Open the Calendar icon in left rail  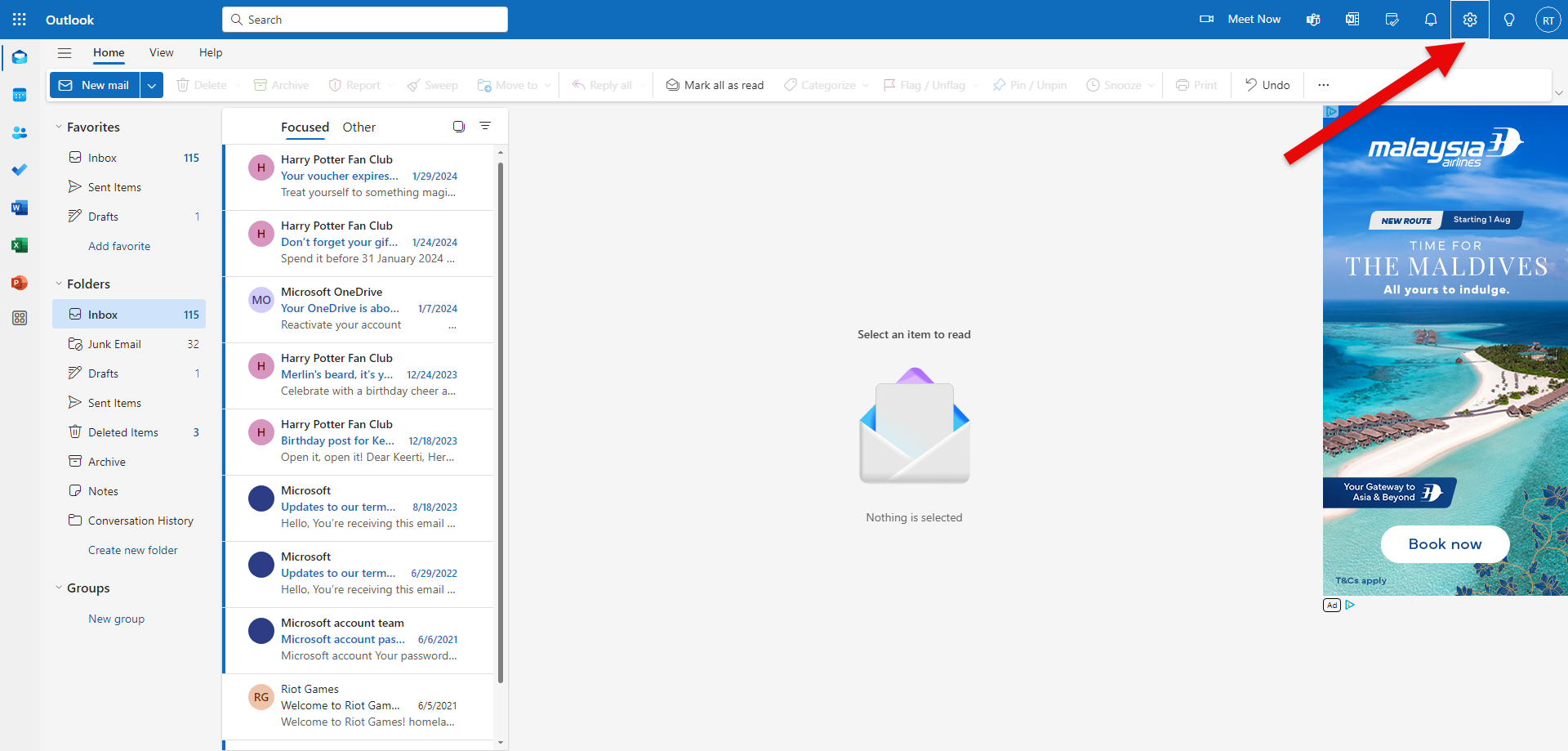(x=20, y=95)
